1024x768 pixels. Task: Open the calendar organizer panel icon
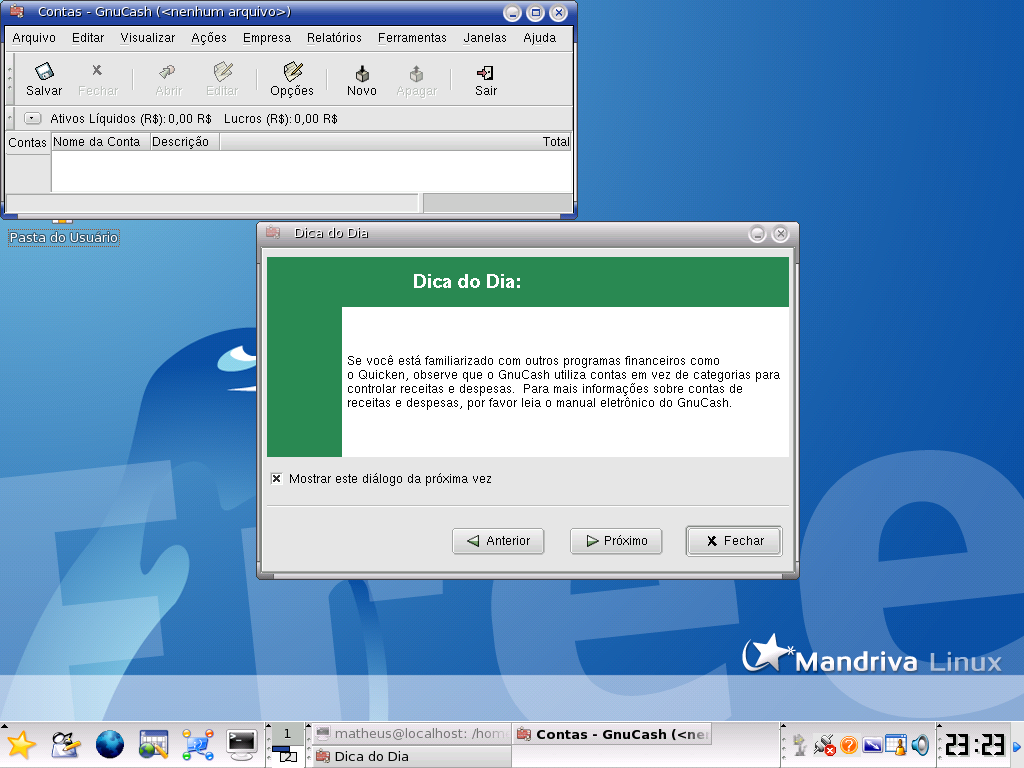click(x=153, y=745)
